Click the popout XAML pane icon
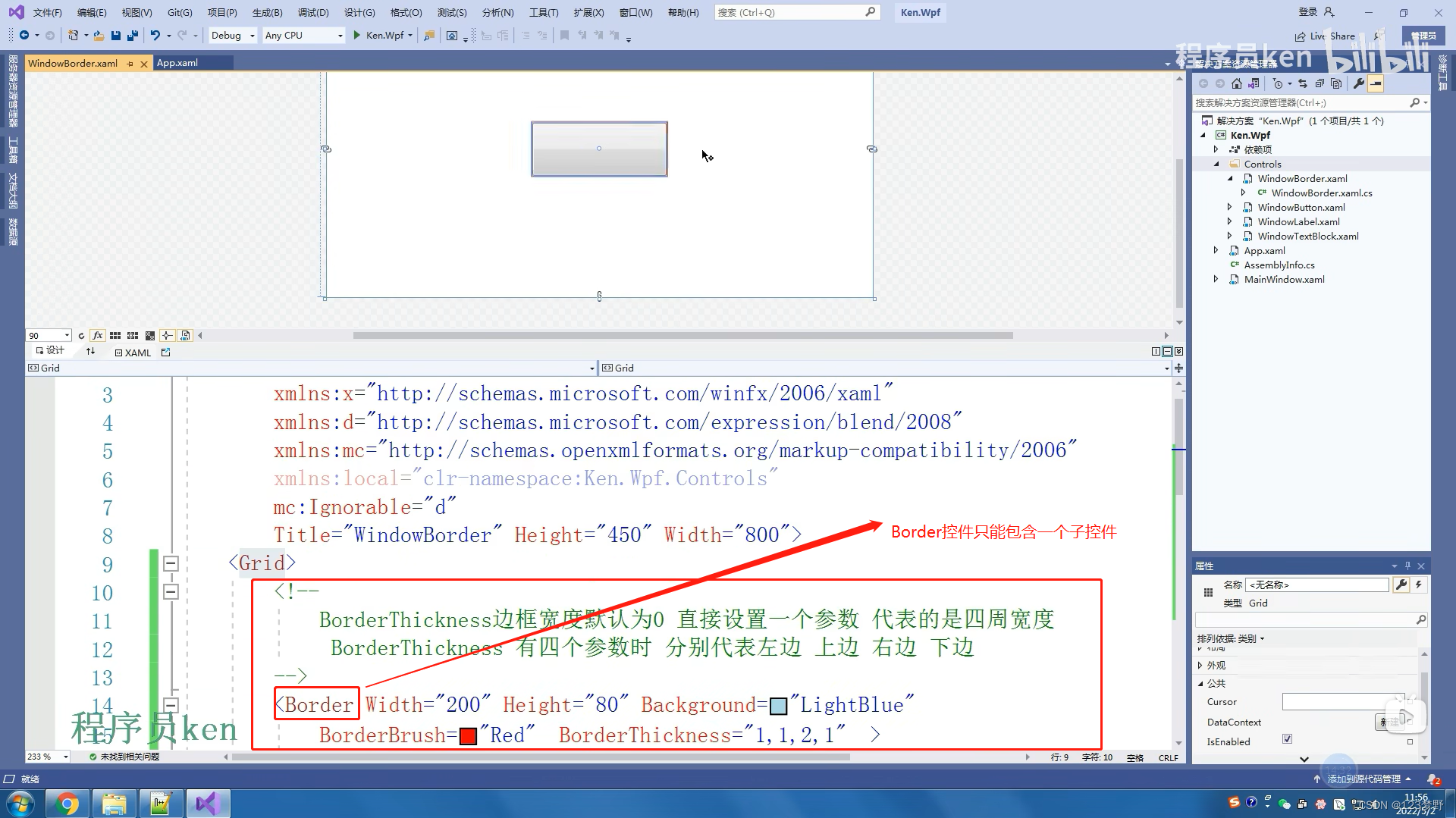This screenshot has width=1456, height=818. (x=166, y=353)
